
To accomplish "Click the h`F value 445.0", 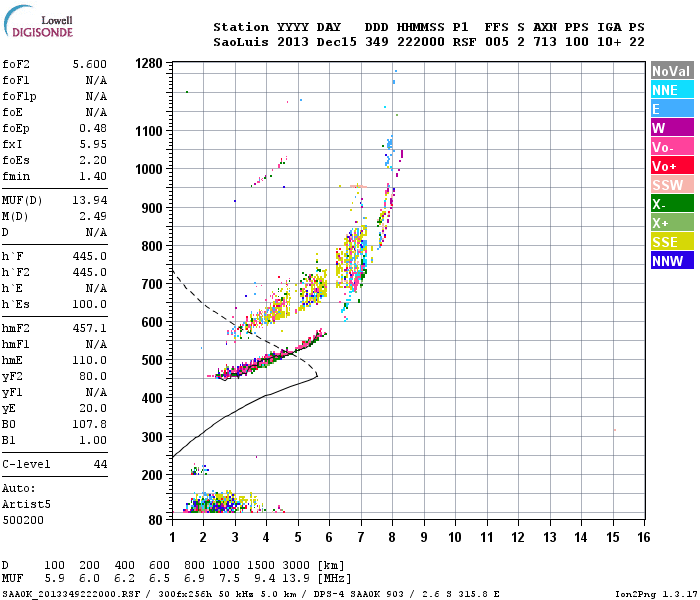I will [90, 256].
